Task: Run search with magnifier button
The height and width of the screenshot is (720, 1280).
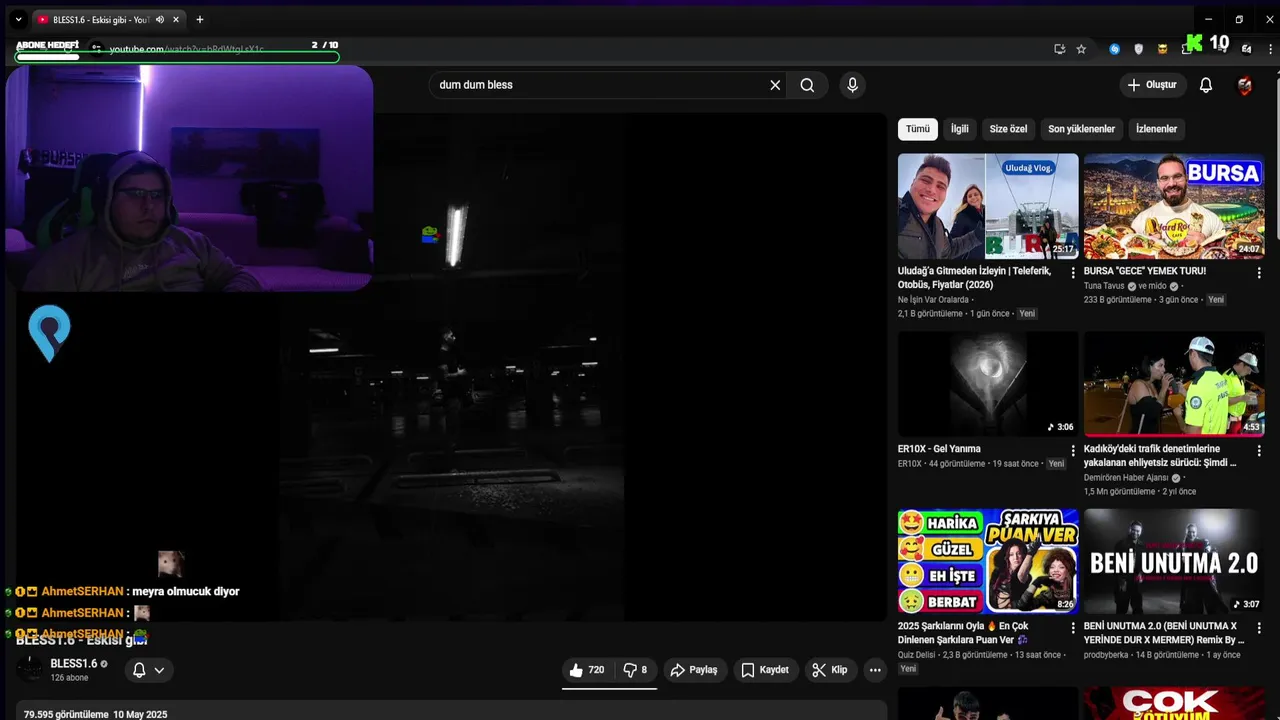Action: click(x=807, y=85)
